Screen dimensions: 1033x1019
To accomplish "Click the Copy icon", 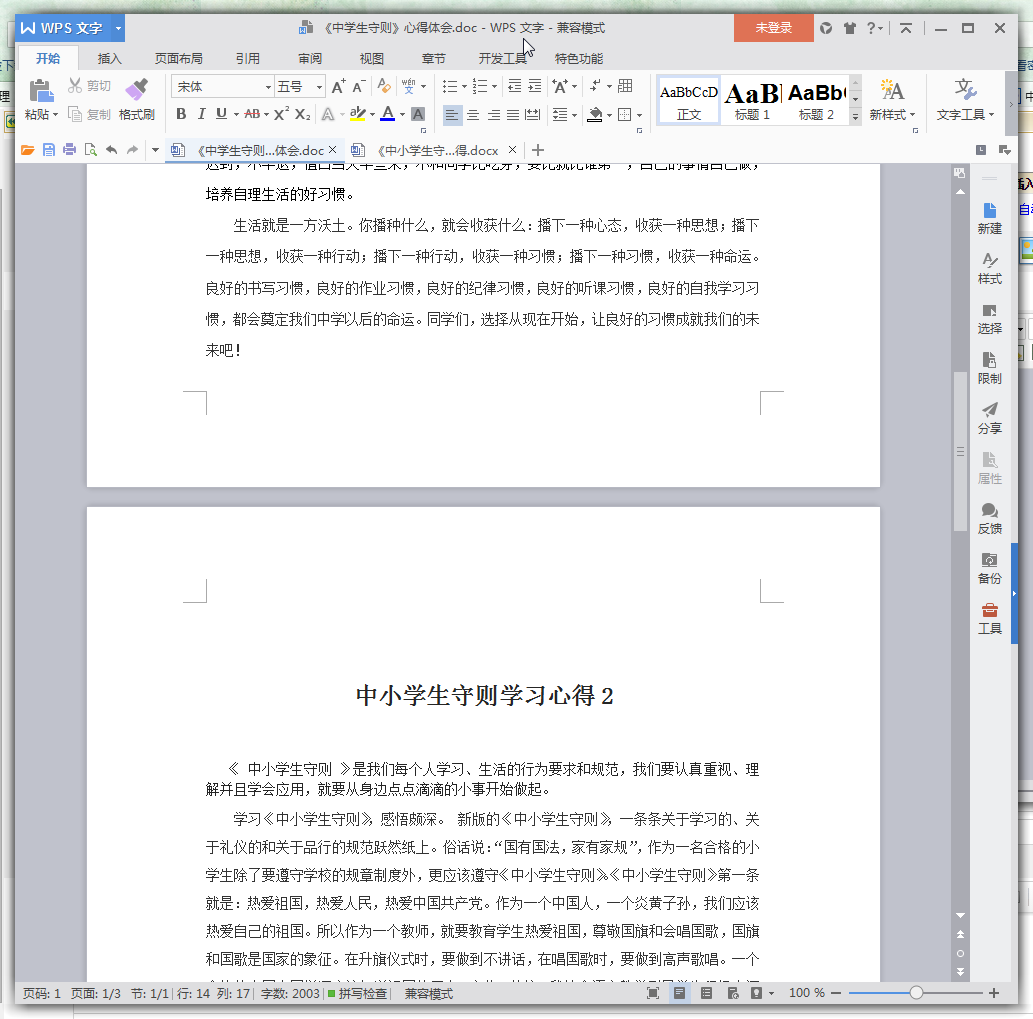I will tap(75, 115).
